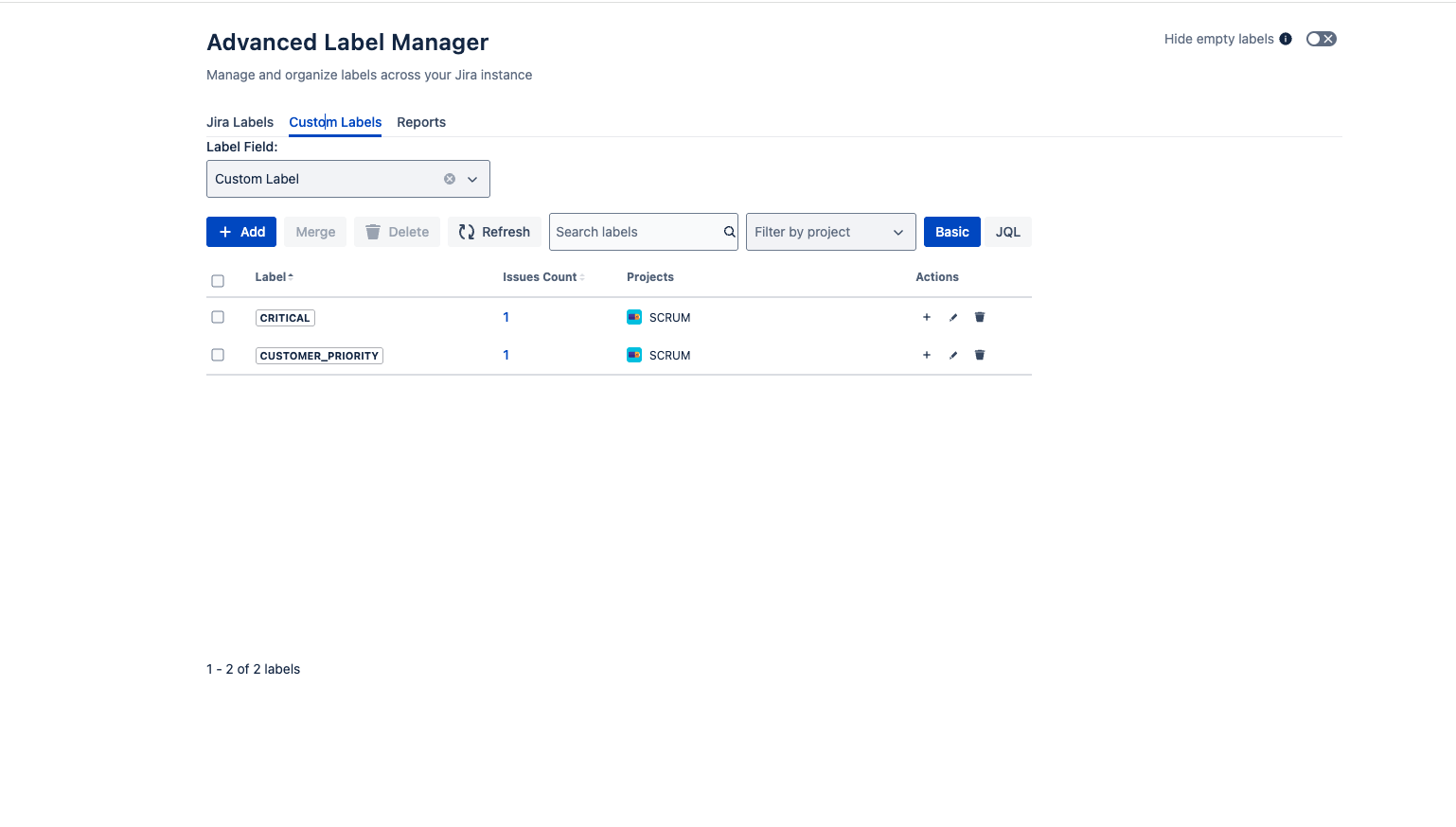Open the Filter by project dropdown

(x=829, y=232)
